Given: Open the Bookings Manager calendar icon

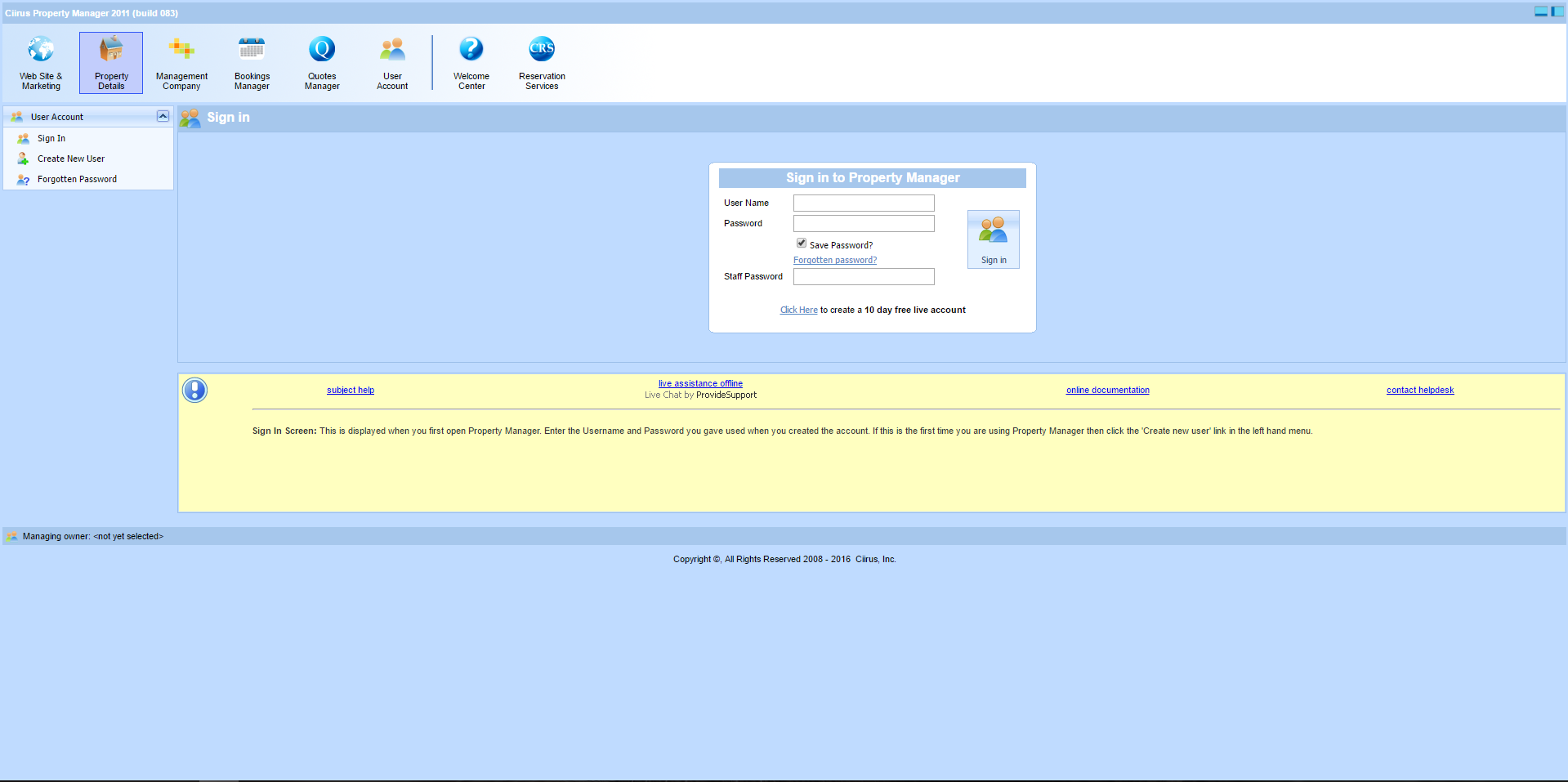Looking at the screenshot, I should [252, 62].
